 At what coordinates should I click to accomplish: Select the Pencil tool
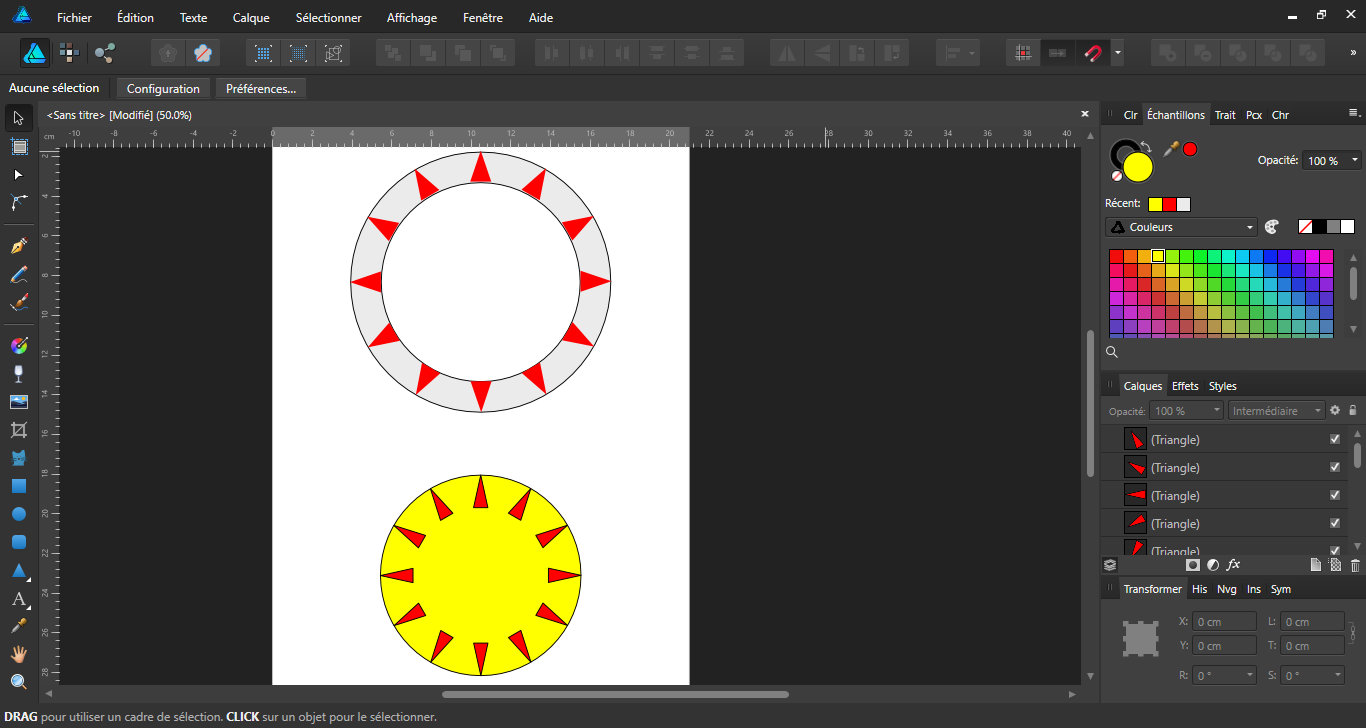click(x=18, y=274)
